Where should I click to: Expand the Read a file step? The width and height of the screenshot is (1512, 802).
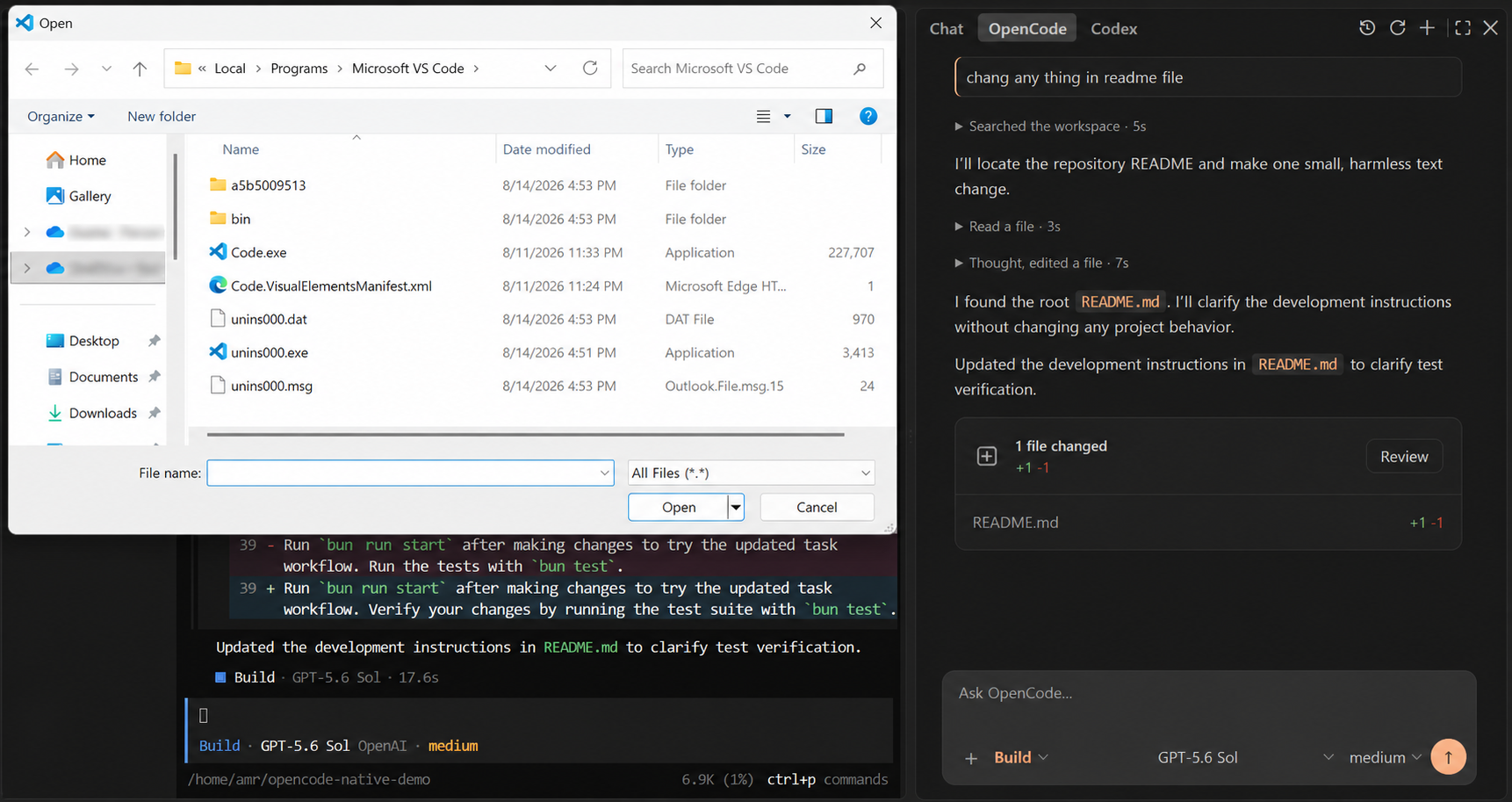pyautogui.click(x=1008, y=227)
